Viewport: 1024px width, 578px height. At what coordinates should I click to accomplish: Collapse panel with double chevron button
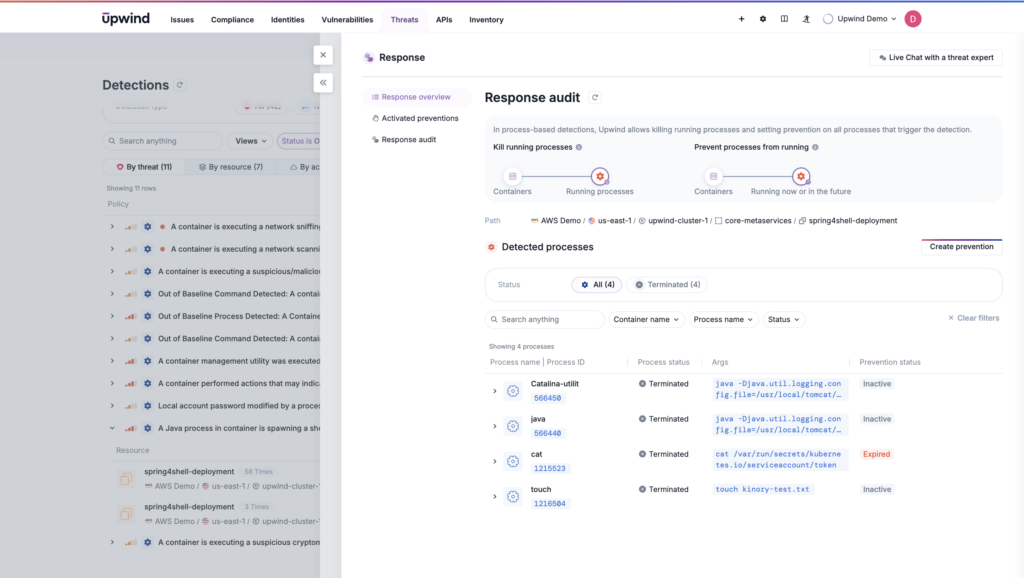[x=323, y=82]
